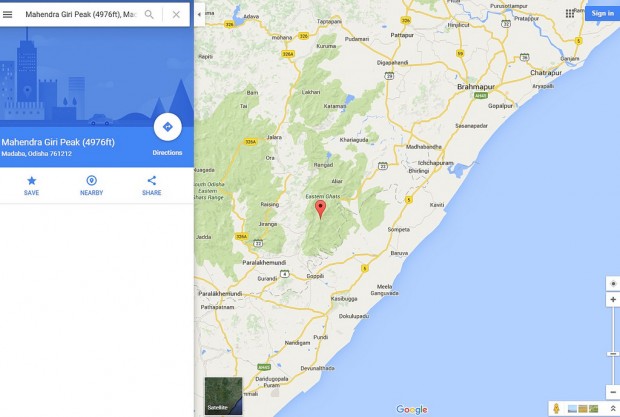The height and width of the screenshot is (417, 620).
Task: Open the Google apps grid
Action: [x=570, y=13]
